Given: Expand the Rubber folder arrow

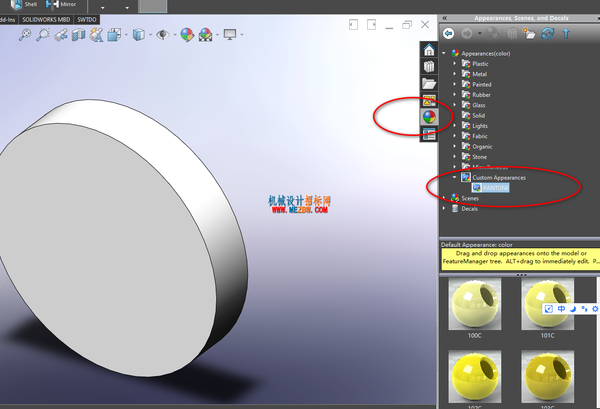Looking at the screenshot, I should [x=455, y=95].
